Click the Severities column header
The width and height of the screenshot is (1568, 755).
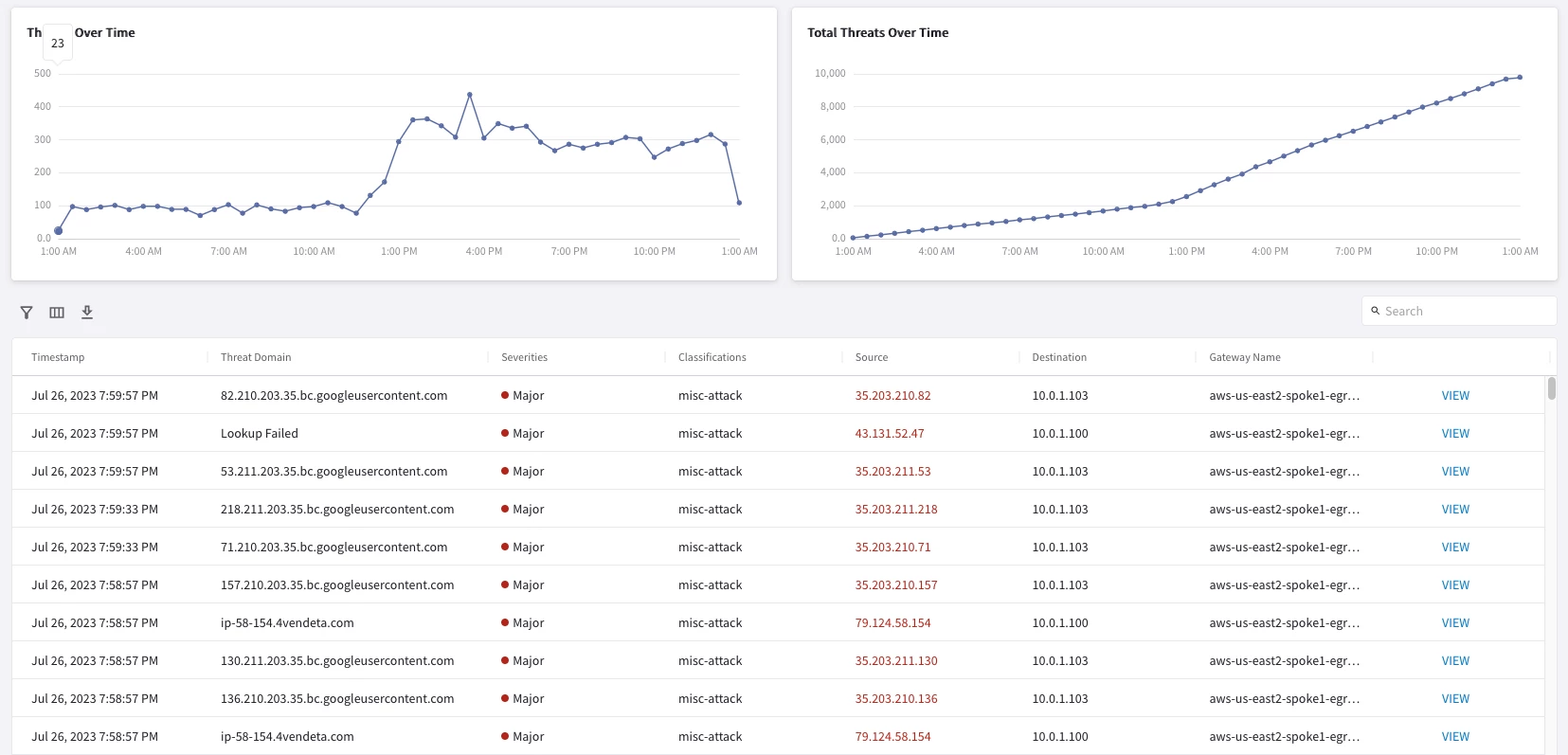pos(524,357)
